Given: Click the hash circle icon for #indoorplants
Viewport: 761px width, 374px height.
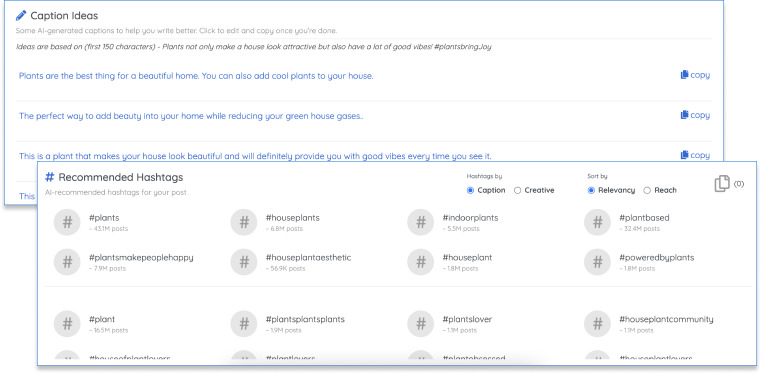Looking at the screenshot, I should pyautogui.click(x=420, y=222).
